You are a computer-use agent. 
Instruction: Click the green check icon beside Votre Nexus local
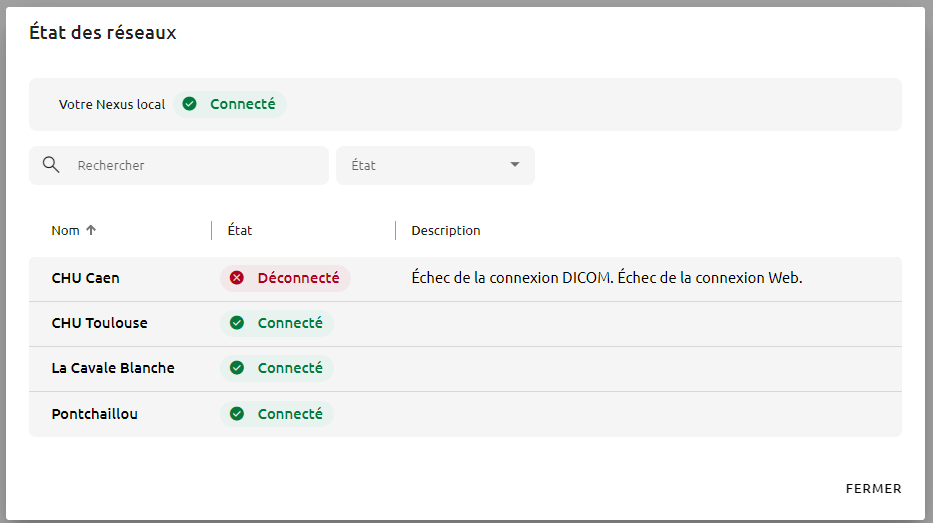point(189,104)
